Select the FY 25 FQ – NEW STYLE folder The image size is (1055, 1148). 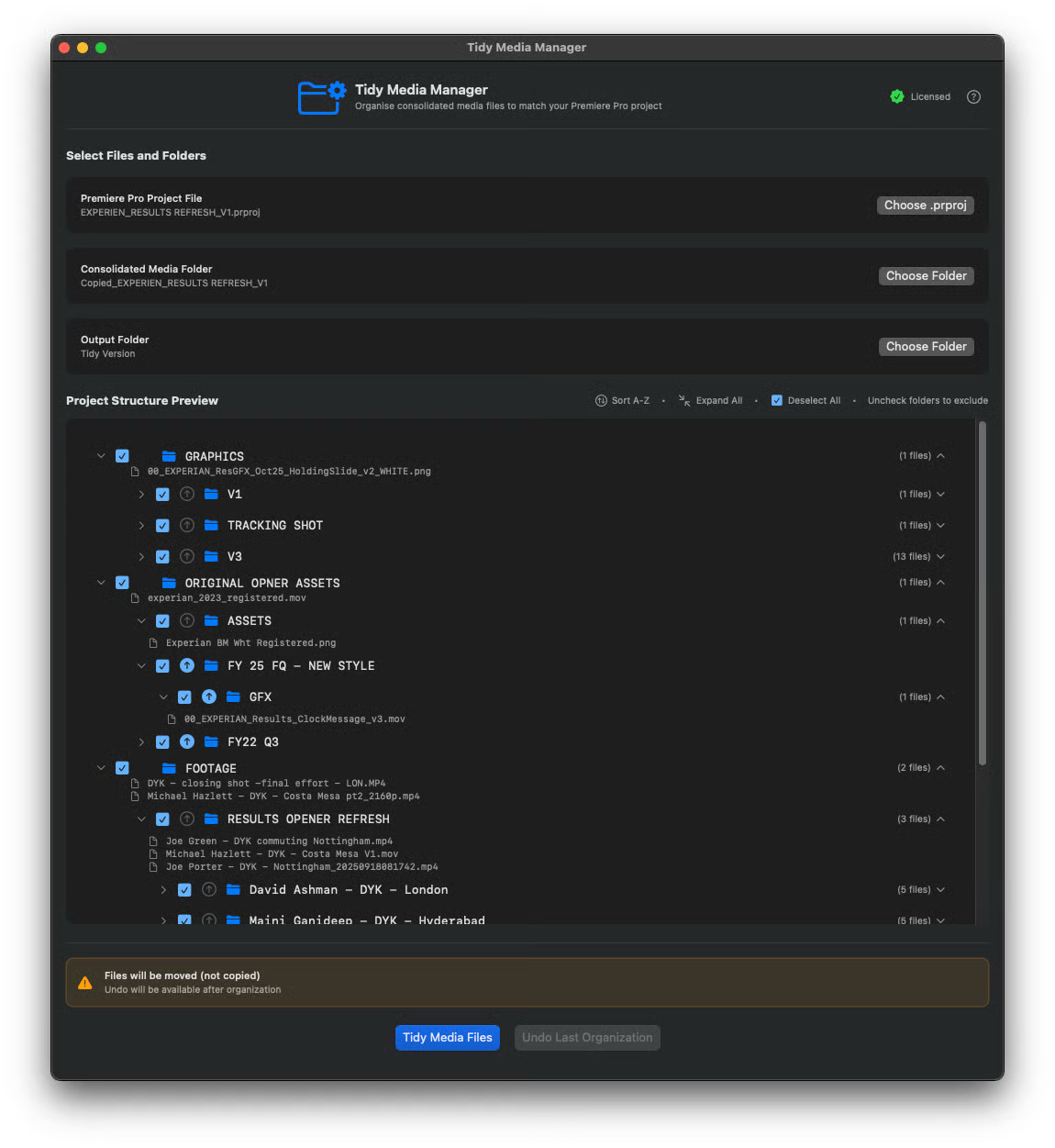click(x=301, y=666)
